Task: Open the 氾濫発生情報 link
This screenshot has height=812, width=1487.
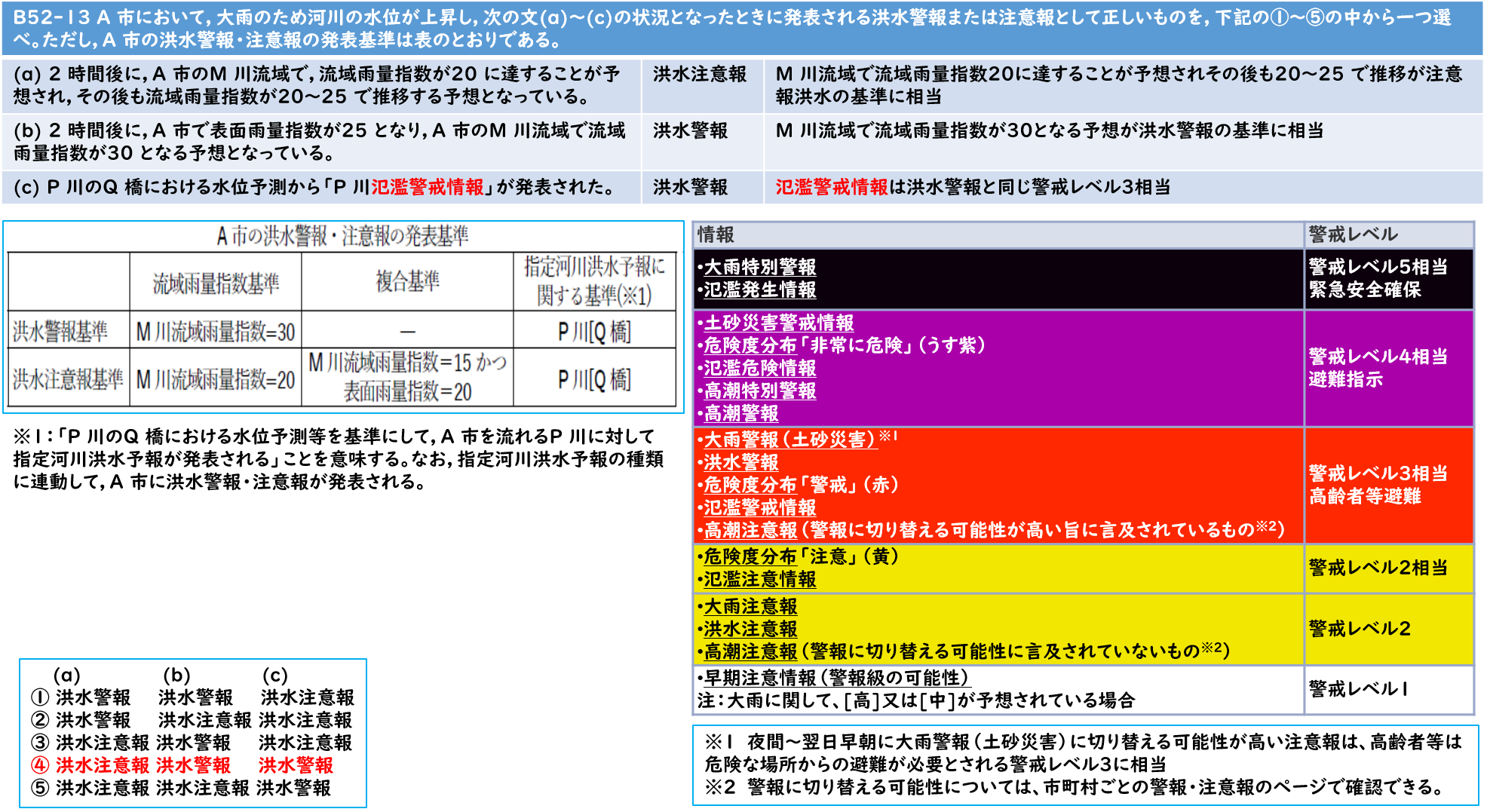Action: coord(759,290)
